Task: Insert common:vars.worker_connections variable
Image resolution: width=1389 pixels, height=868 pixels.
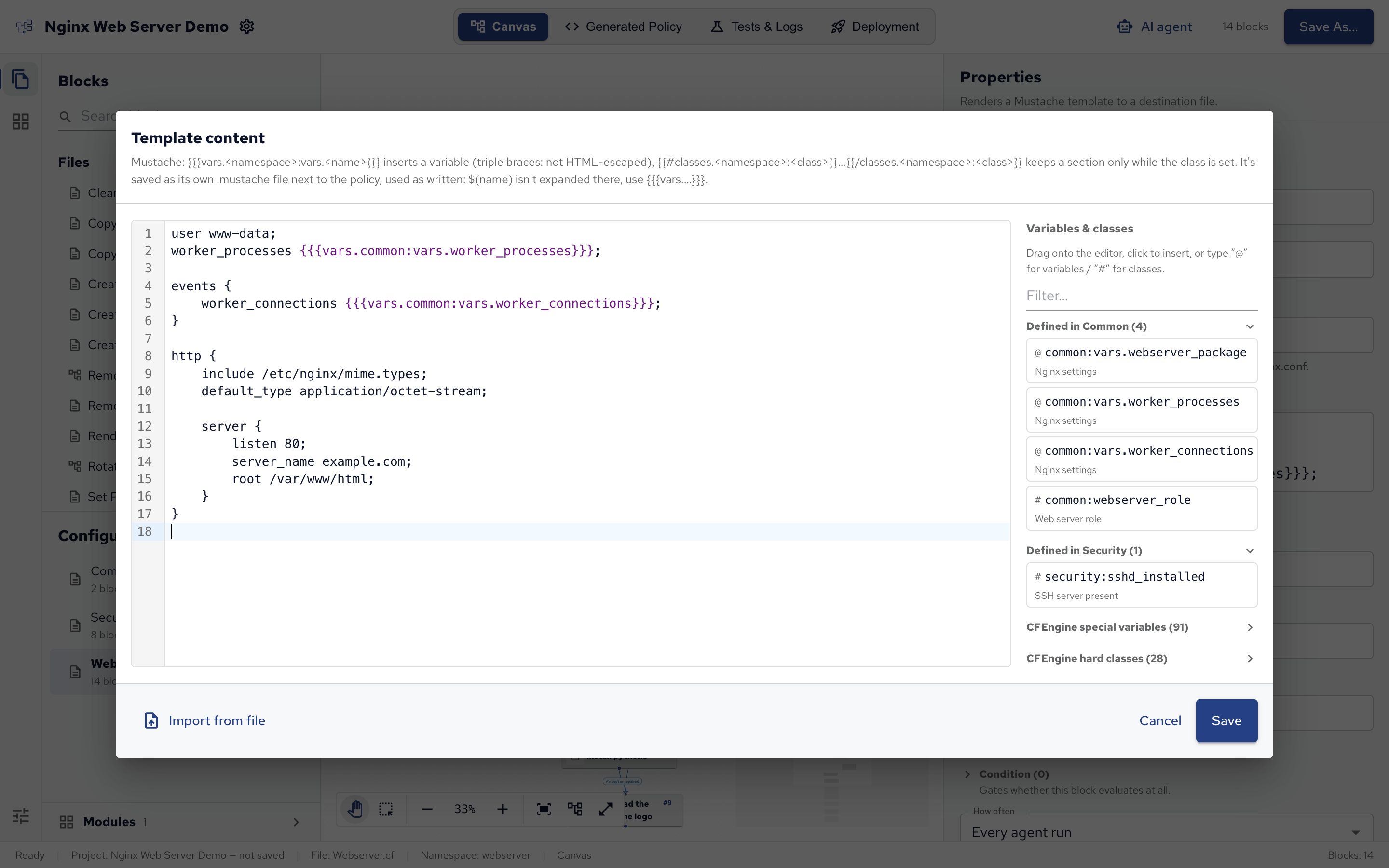Action: click(1141, 459)
